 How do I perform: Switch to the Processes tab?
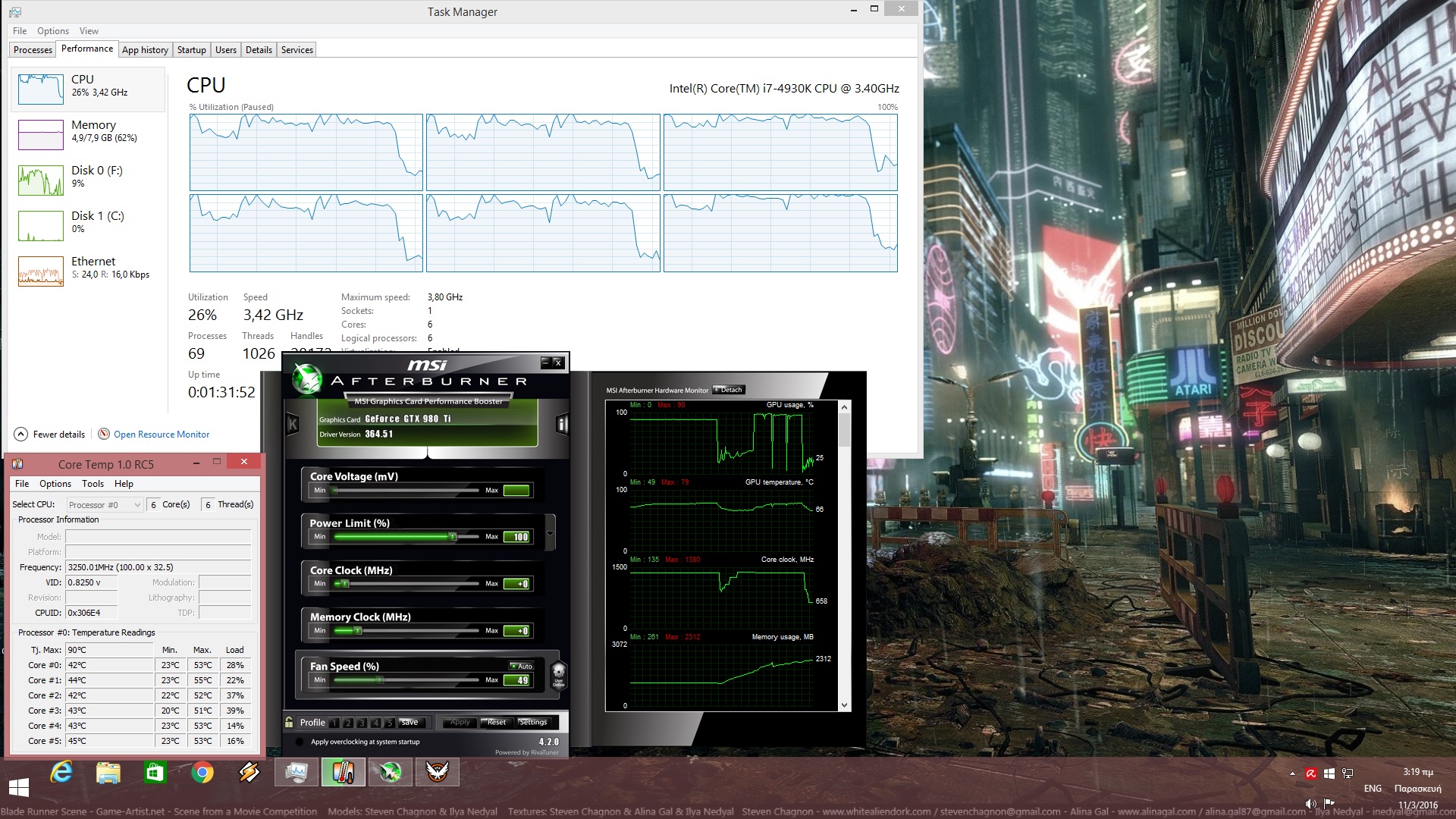click(x=33, y=50)
